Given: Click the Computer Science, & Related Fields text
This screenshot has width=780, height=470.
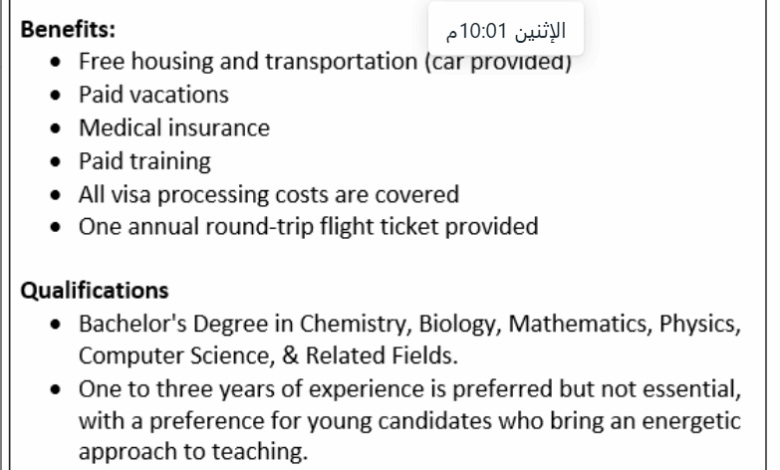Looking at the screenshot, I should click(268, 356).
